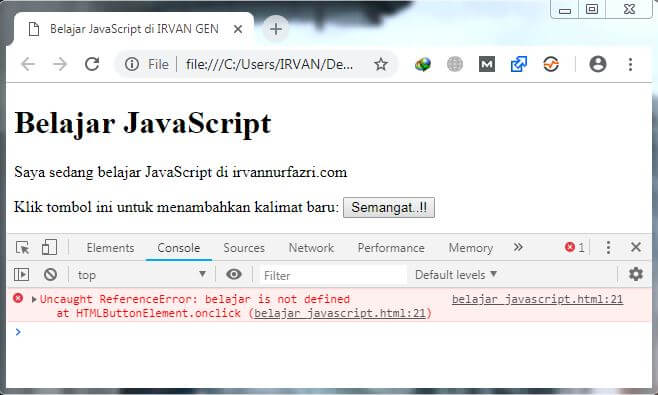Go forward with the forward arrow

pos(60,64)
